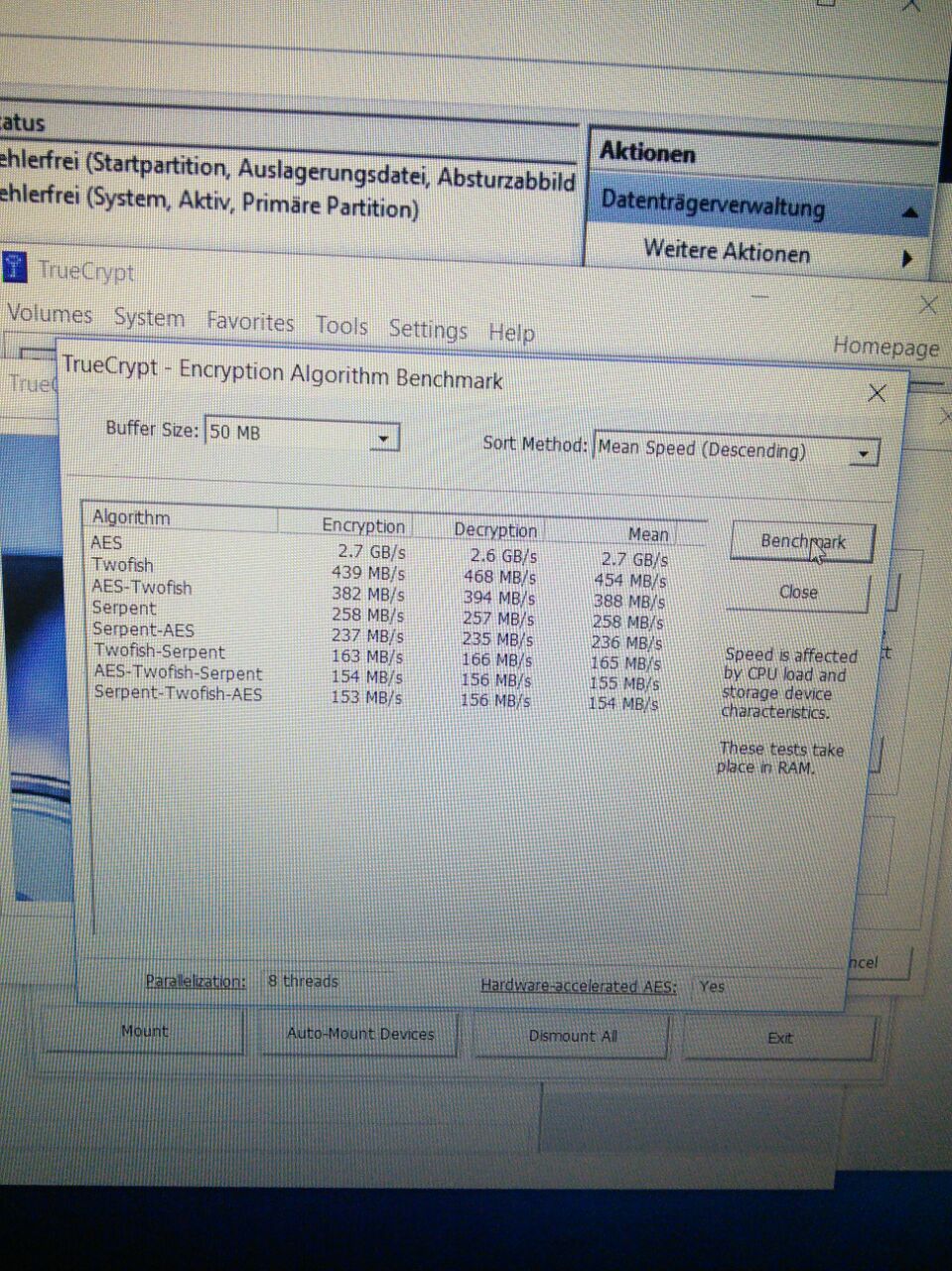This screenshot has height=1271, width=952.
Task: Expand the Weitere Aktionen submenu
Action: click(907, 258)
